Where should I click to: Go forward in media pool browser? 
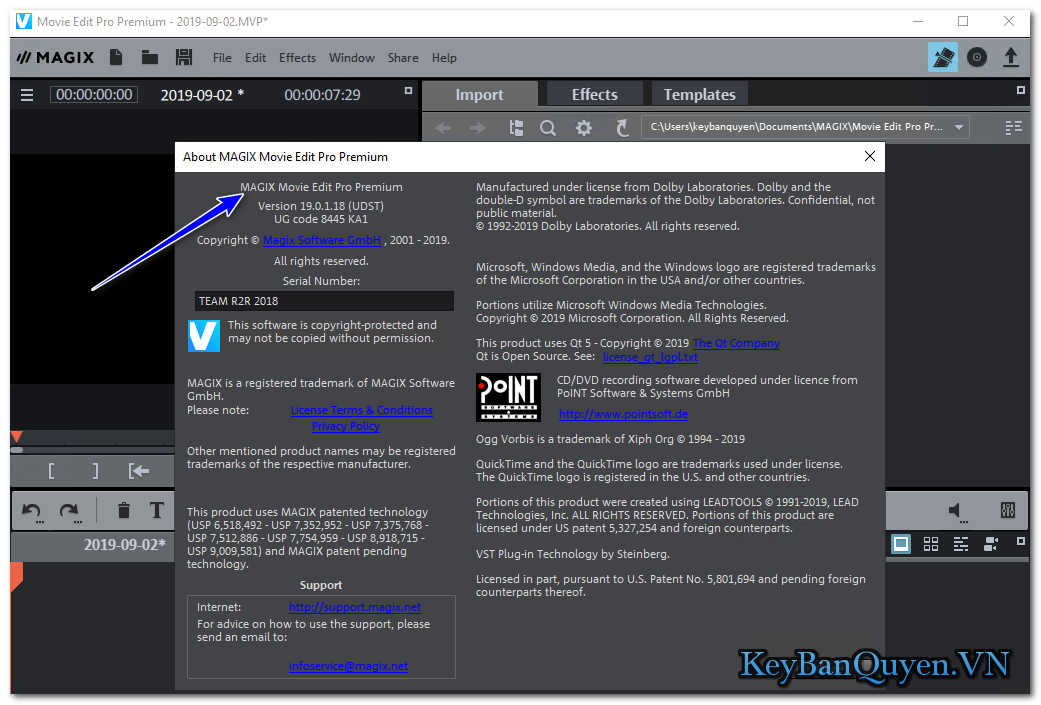pyautogui.click(x=477, y=127)
